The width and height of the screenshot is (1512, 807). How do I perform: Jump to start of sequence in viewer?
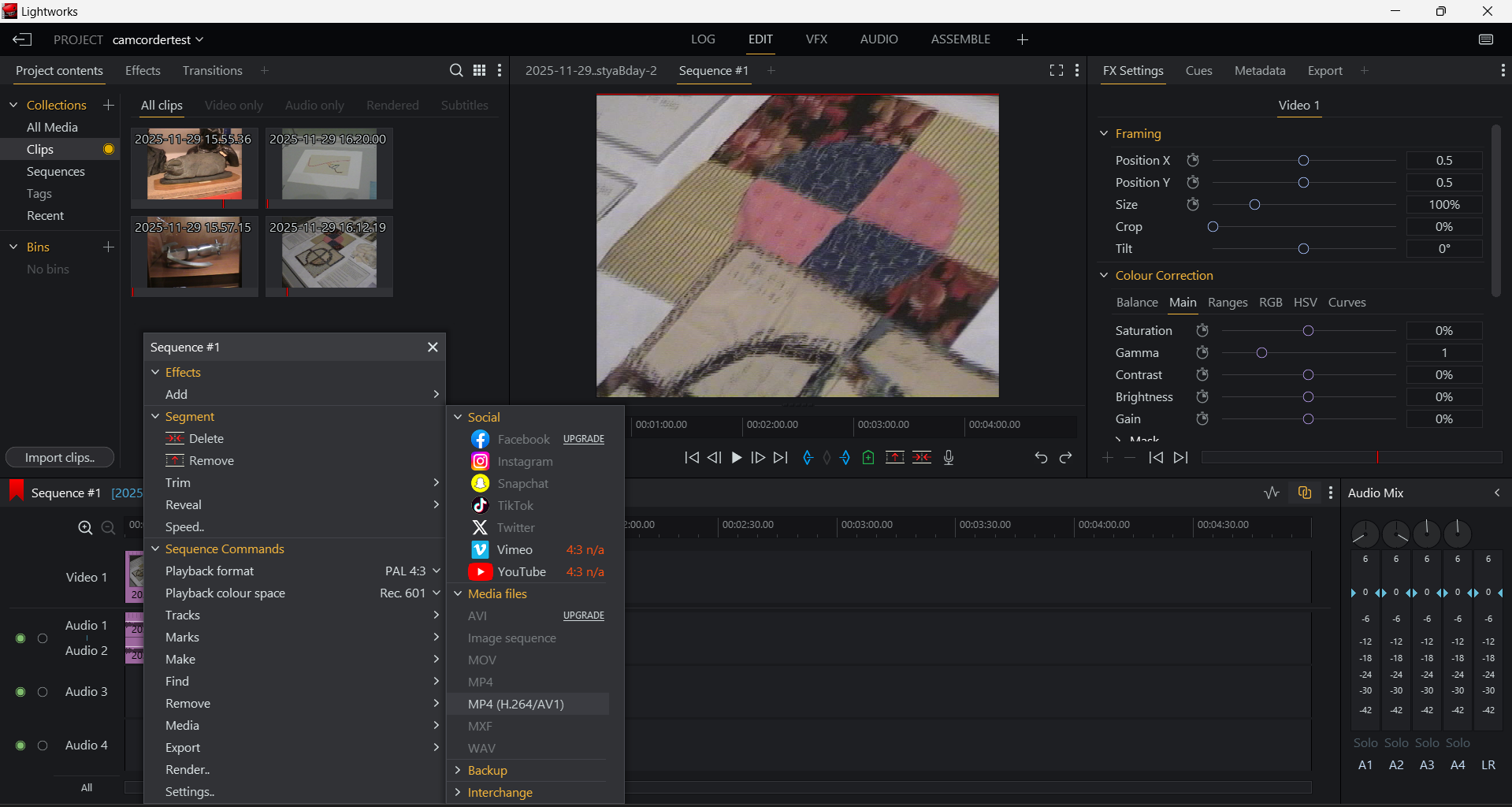pyautogui.click(x=692, y=458)
